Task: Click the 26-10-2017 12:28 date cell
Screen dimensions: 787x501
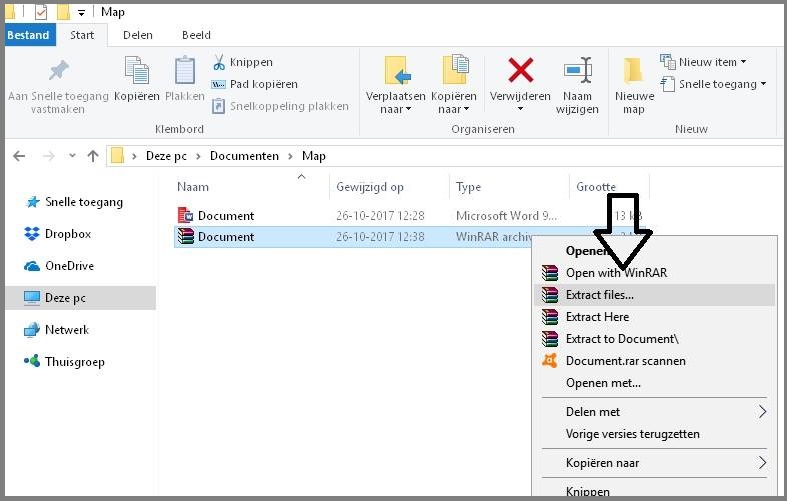Action: pyautogui.click(x=380, y=216)
